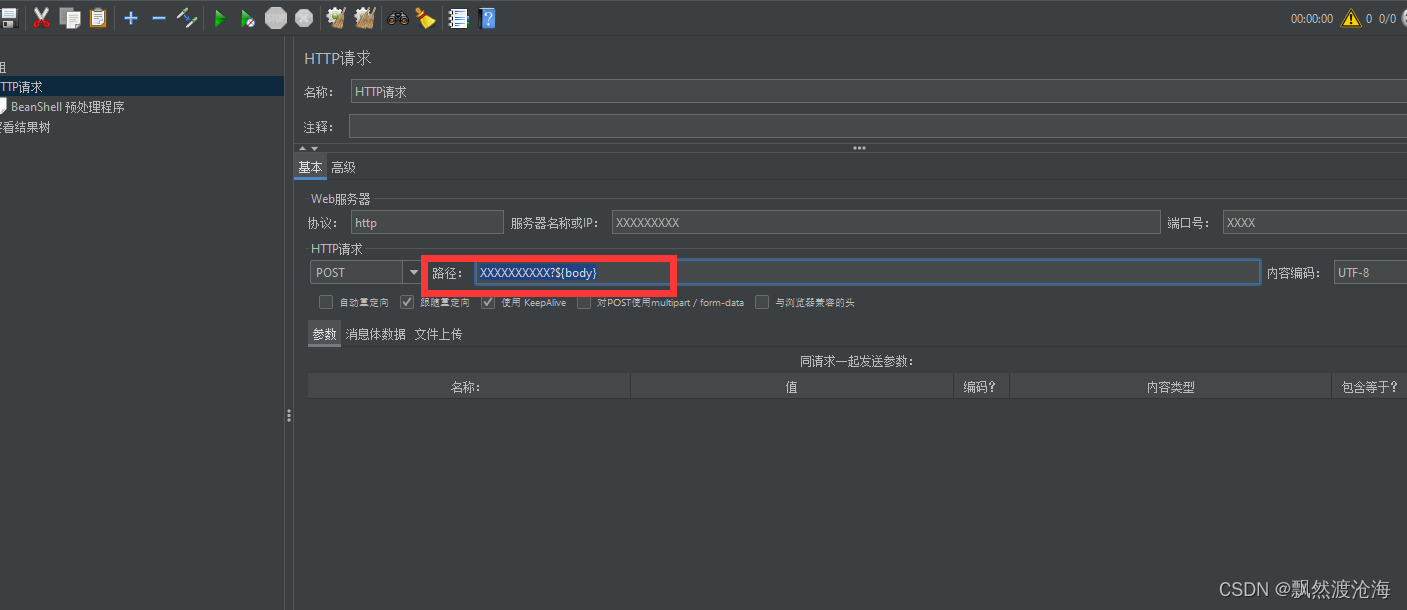Image resolution: width=1407 pixels, height=610 pixels.
Task: Click the 名称 column header in parameters table
Action: [468, 387]
